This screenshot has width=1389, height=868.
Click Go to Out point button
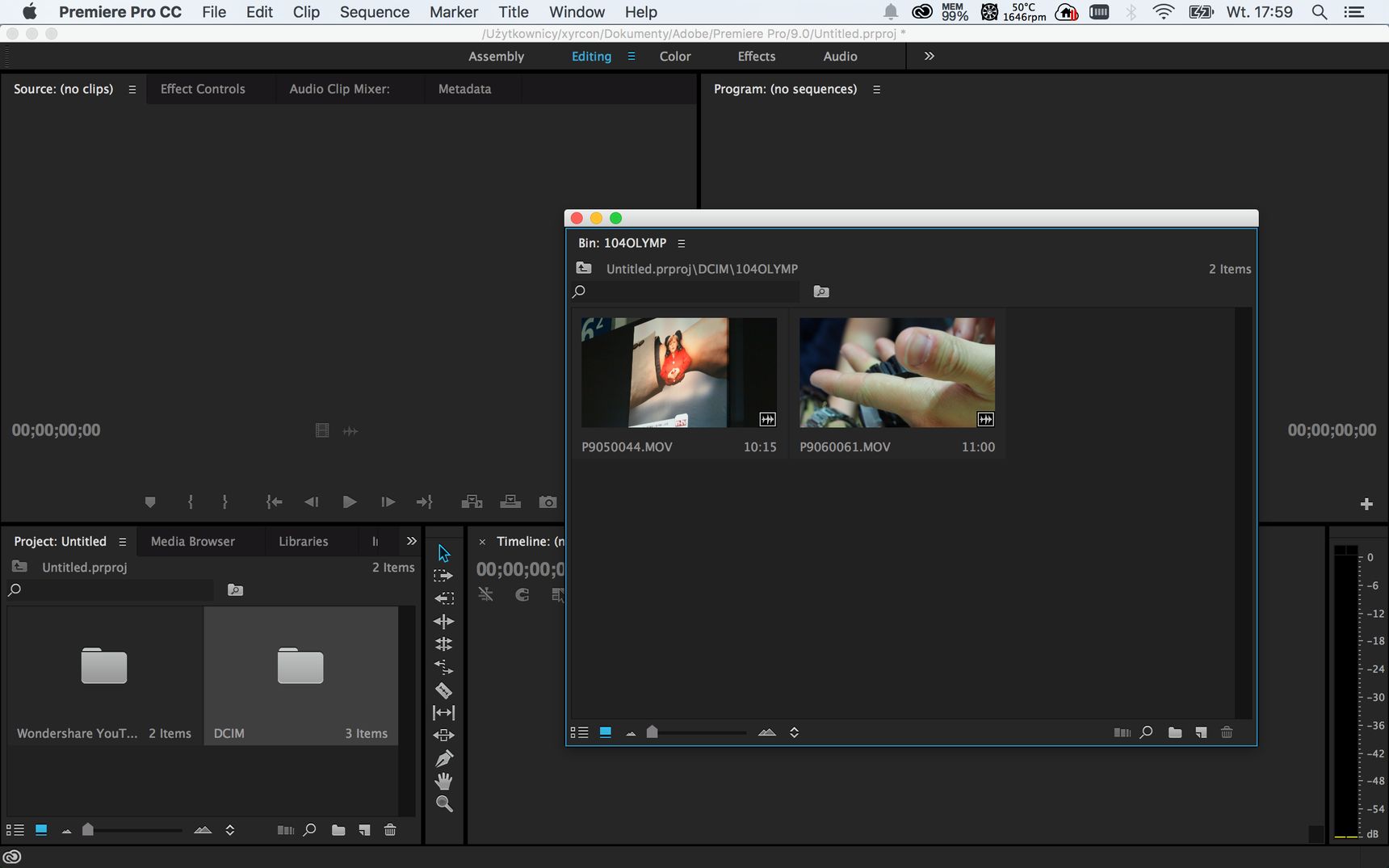425,502
